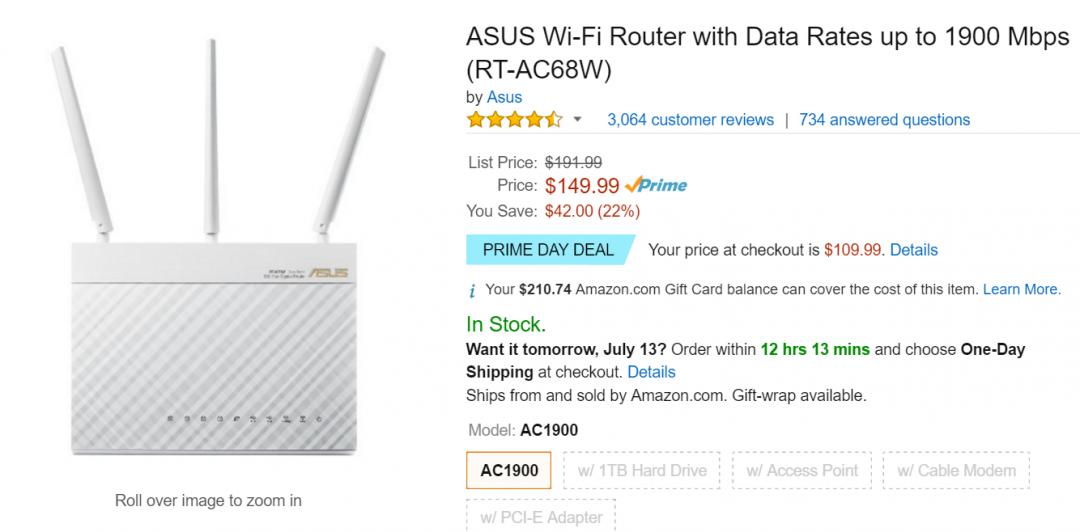The image size is (1080, 532).
Task: Click the green In Stock text
Action: (x=506, y=324)
